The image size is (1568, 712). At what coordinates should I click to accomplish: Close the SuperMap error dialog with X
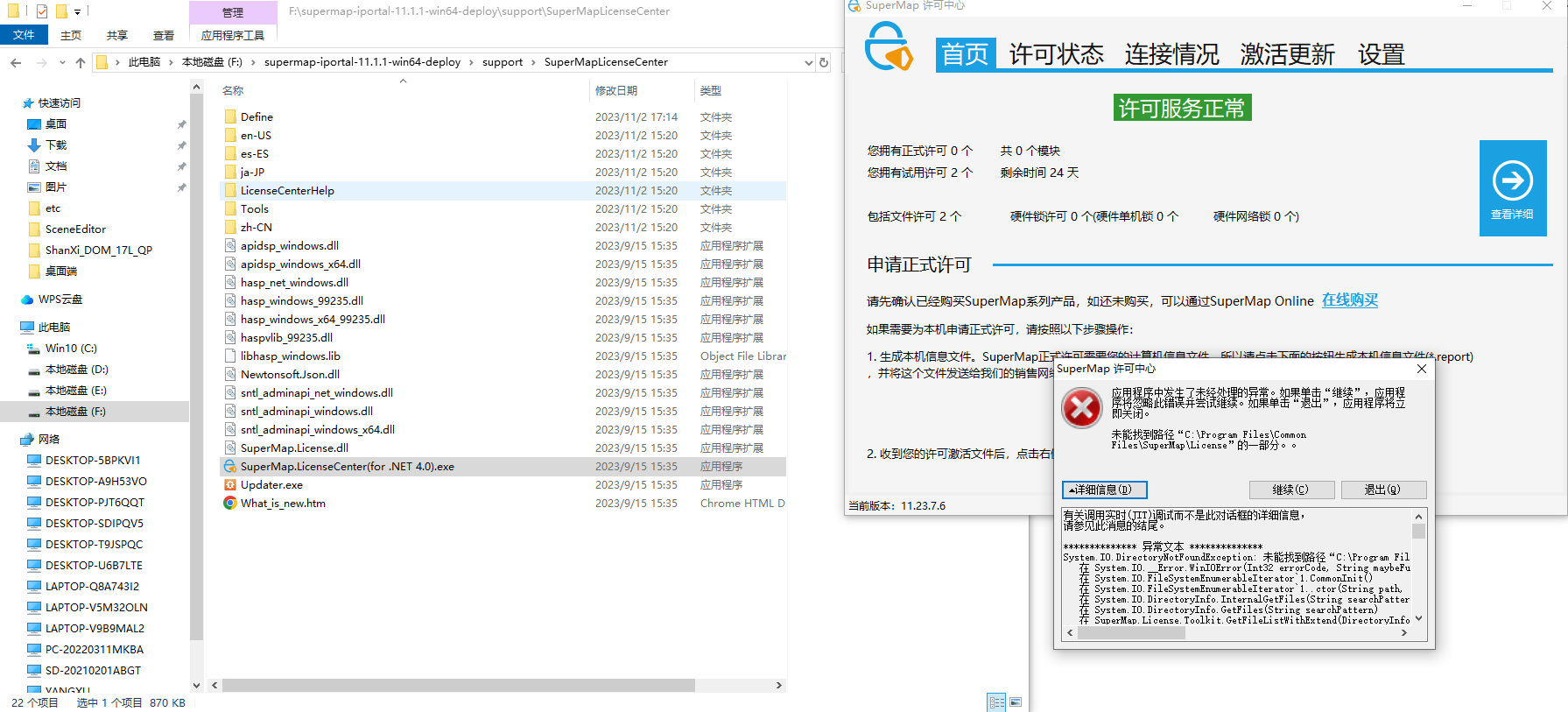1422,369
